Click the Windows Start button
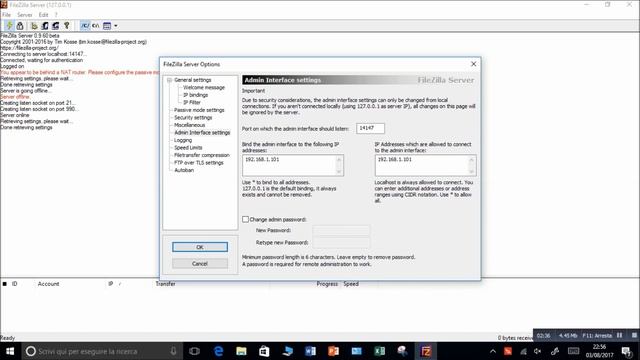 tap(10, 351)
